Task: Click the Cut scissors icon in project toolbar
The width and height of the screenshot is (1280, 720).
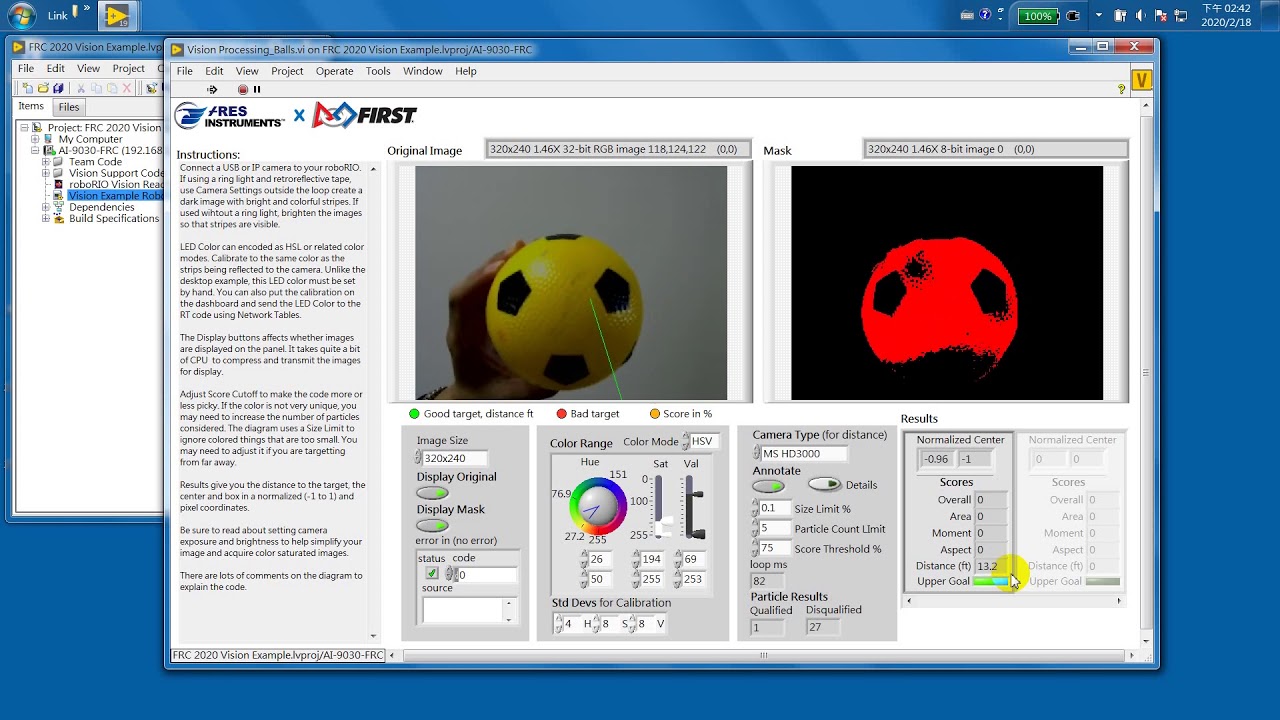Action: pos(81,88)
